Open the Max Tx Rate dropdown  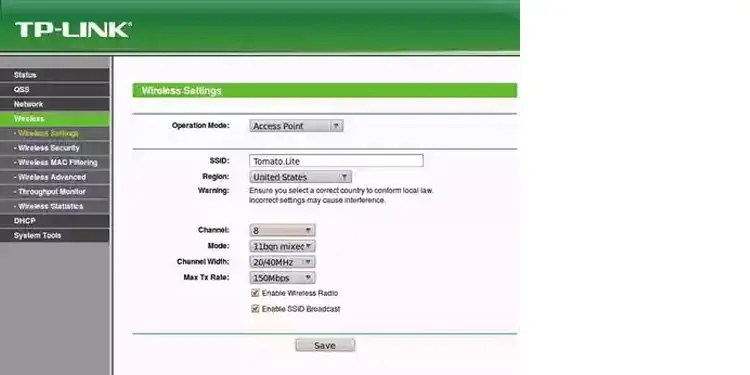(282, 278)
